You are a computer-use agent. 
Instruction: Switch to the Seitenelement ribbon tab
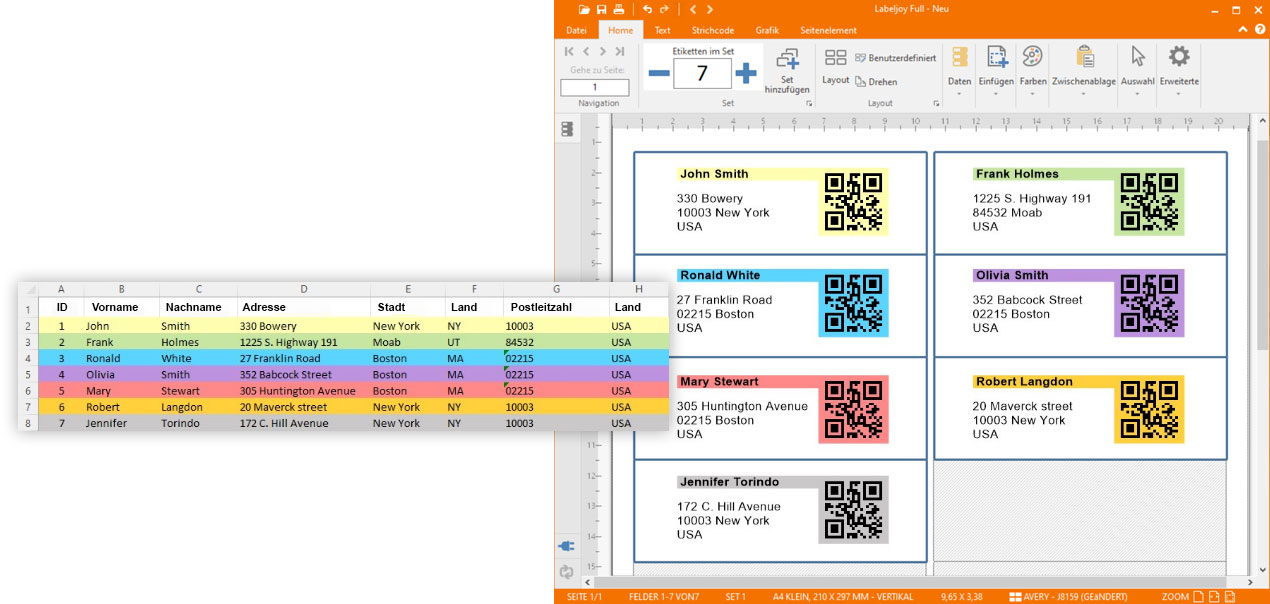click(828, 30)
